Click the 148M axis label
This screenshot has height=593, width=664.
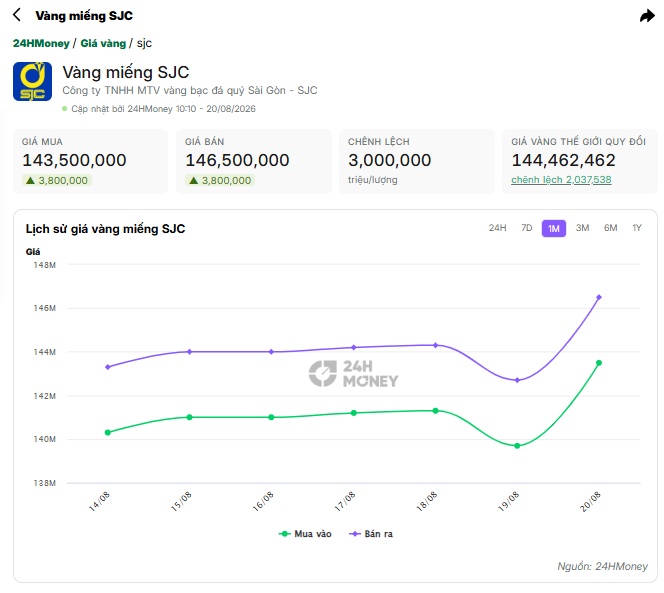[44, 265]
